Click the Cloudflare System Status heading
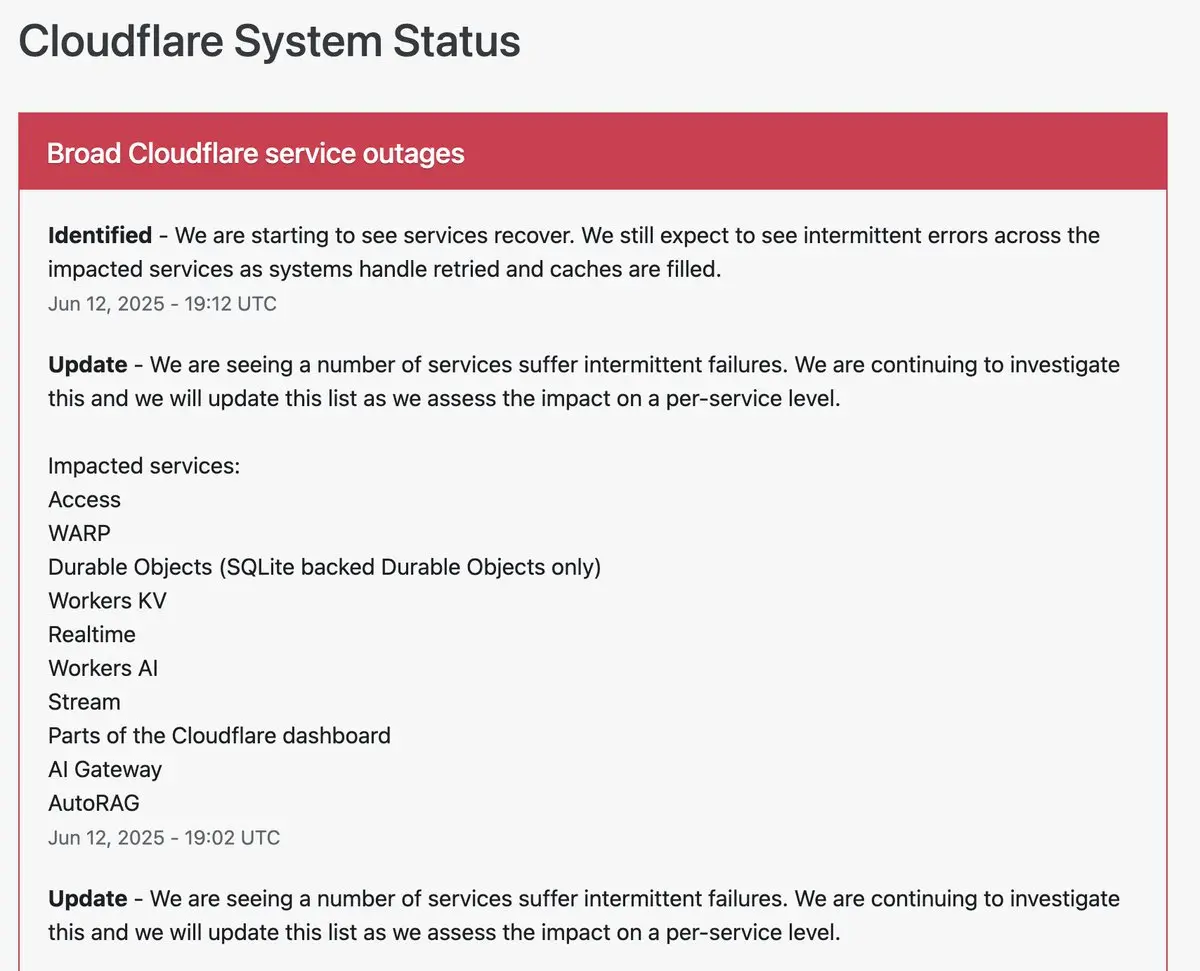The height and width of the screenshot is (971, 1200). coord(269,42)
